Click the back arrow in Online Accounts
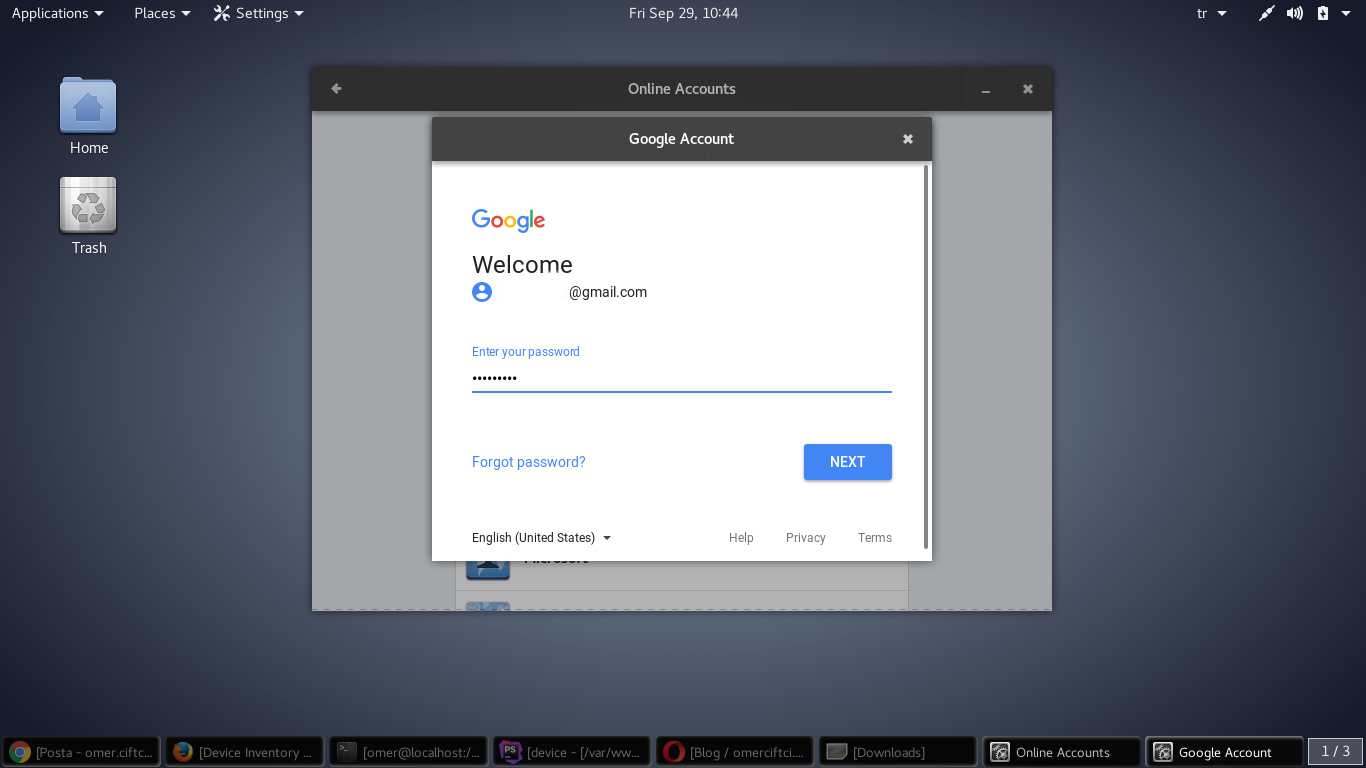 (x=336, y=89)
